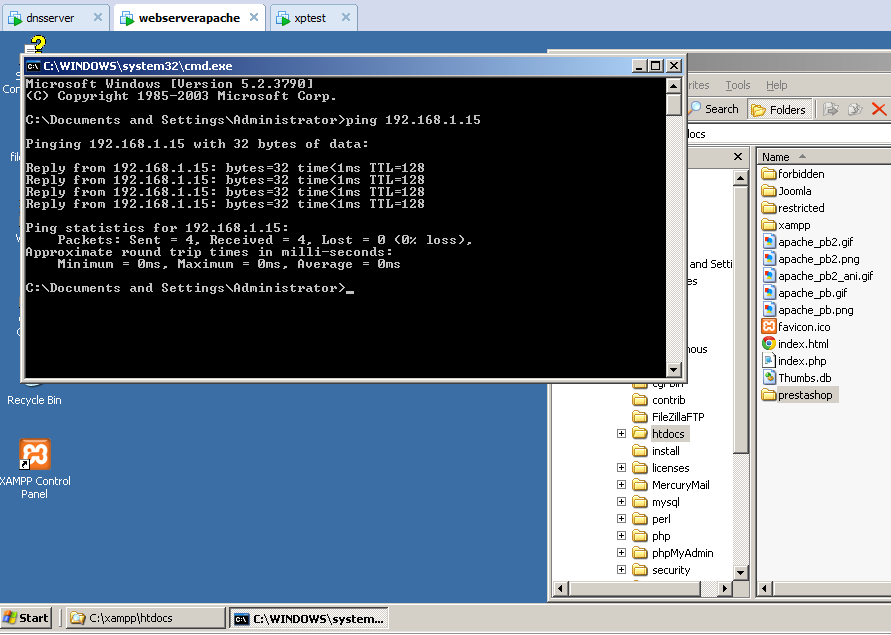The height and width of the screenshot is (635, 891).
Task: Expand the MercuryMail tree node
Action: [x=621, y=485]
